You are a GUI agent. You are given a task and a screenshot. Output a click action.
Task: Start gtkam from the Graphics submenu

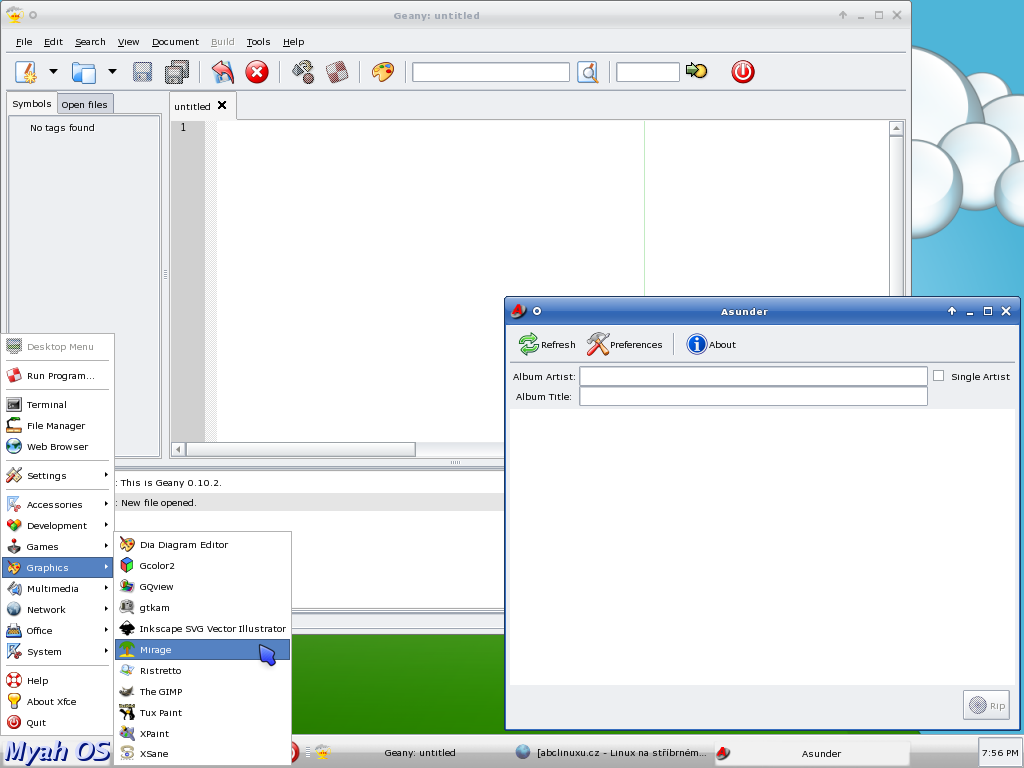click(x=202, y=607)
